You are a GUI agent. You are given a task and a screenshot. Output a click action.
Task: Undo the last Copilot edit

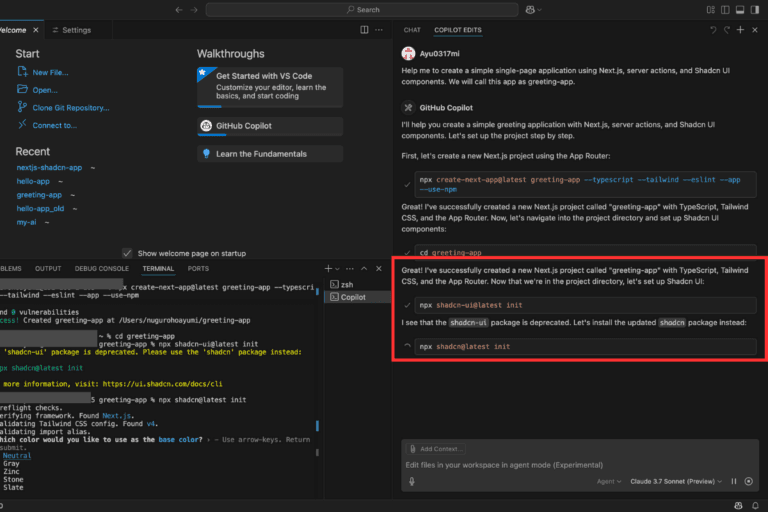pyautogui.click(x=713, y=30)
